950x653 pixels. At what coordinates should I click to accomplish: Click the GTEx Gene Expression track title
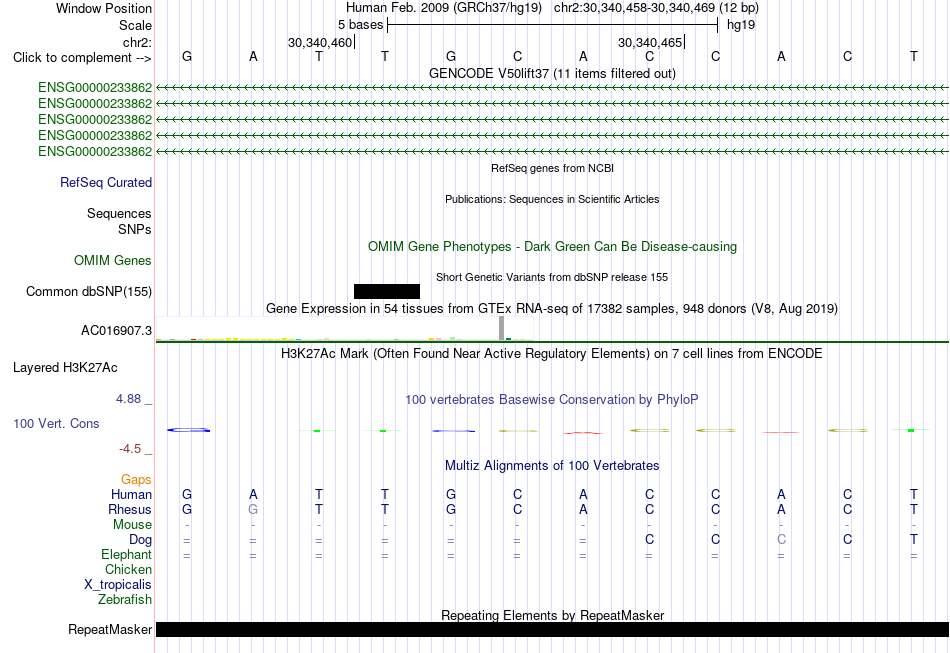pyautogui.click(x=552, y=308)
